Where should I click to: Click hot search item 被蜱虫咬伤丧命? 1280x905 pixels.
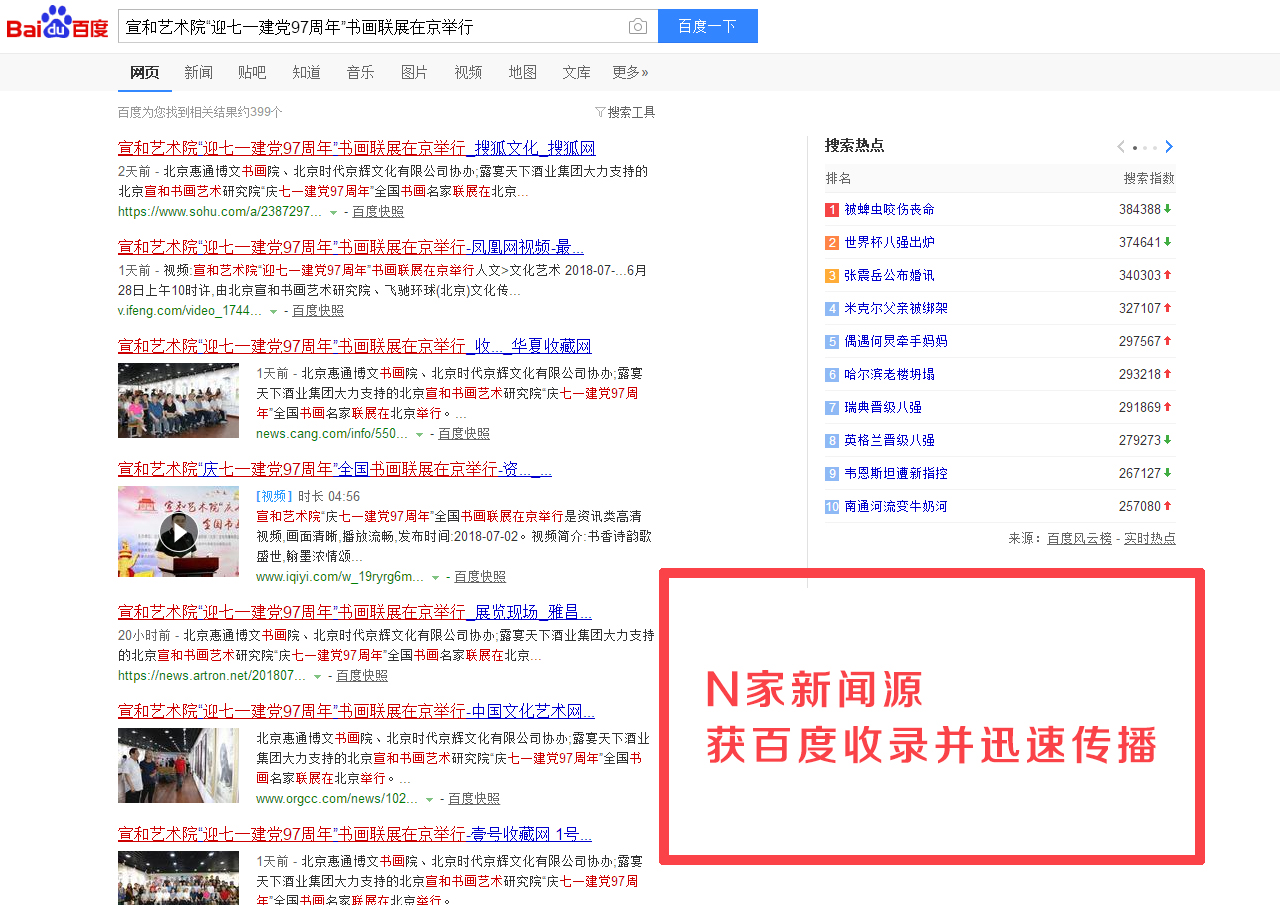point(889,209)
